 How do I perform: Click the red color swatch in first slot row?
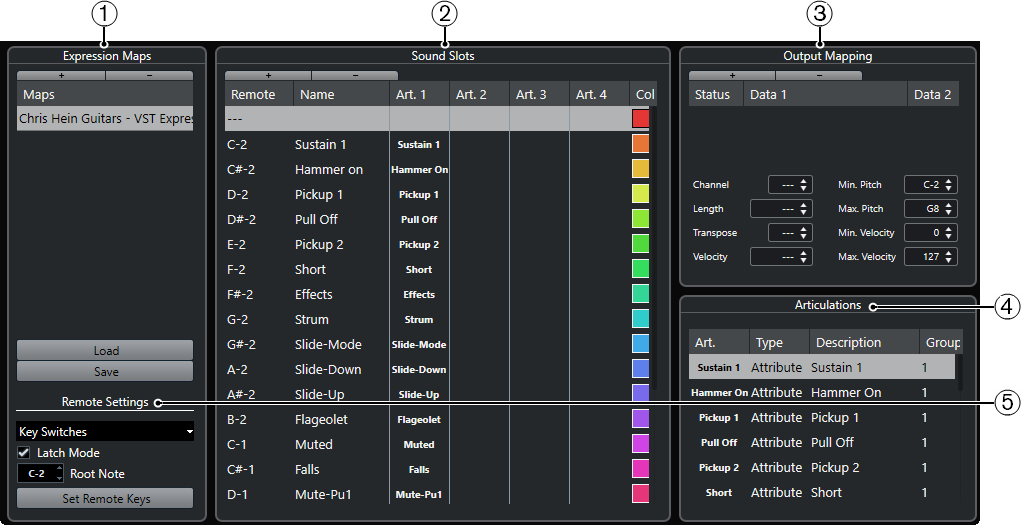[640, 119]
